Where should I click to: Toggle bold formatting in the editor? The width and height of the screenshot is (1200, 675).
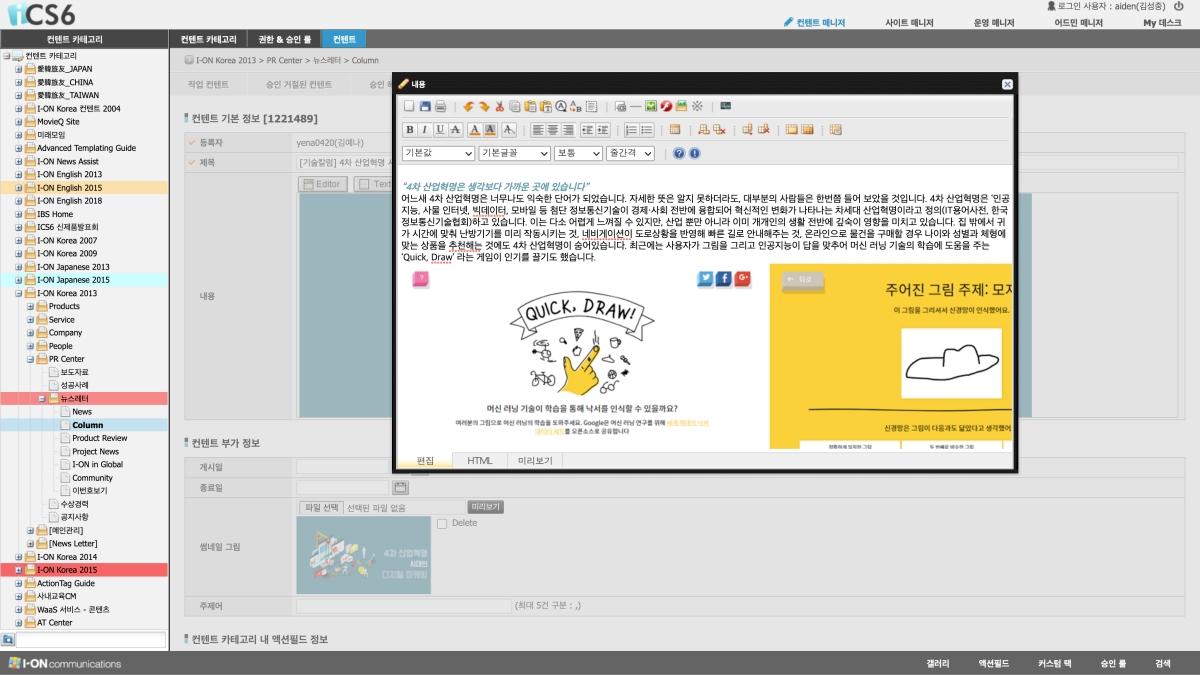click(409, 129)
